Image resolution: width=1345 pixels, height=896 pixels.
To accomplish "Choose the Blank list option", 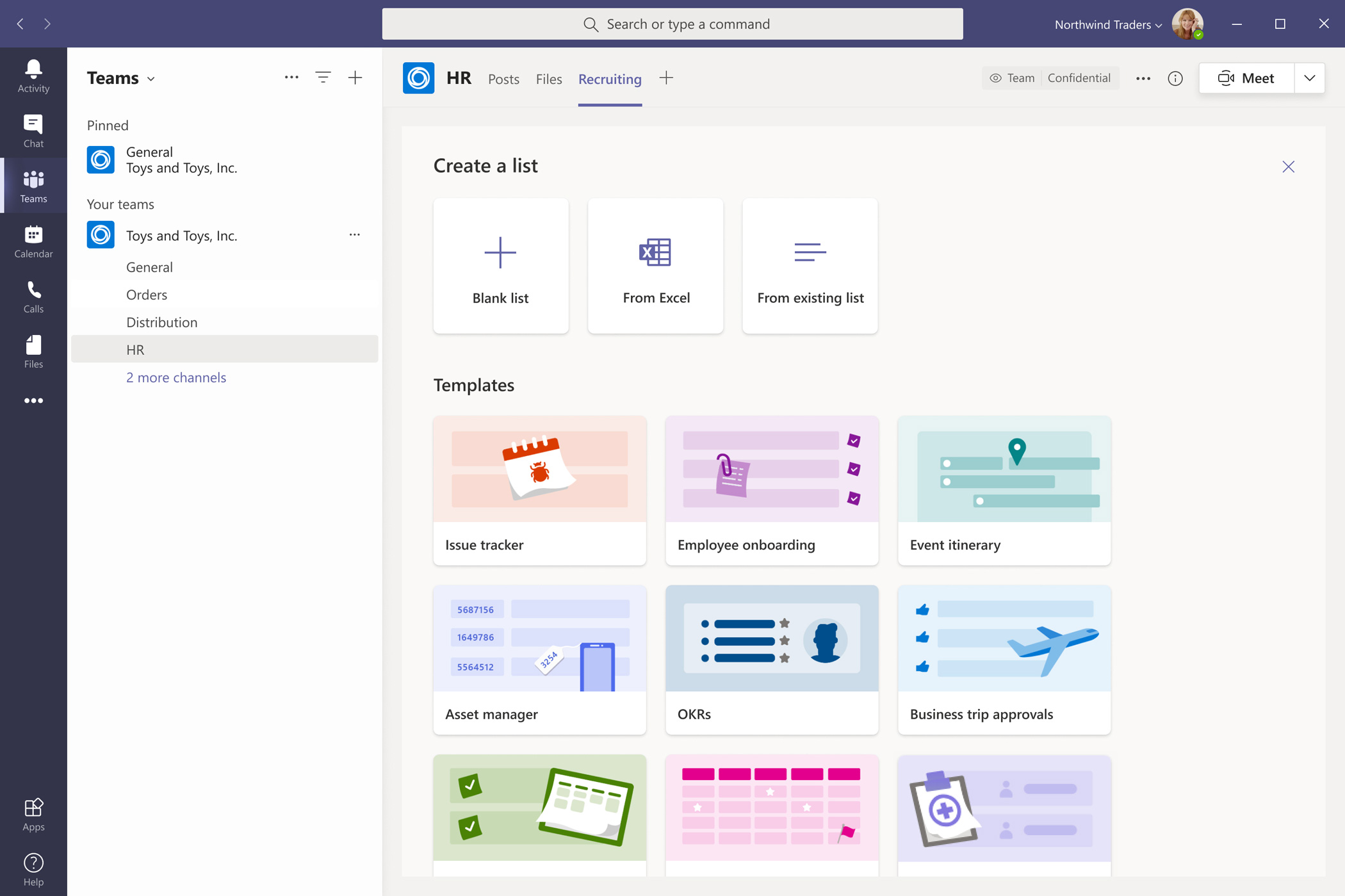I will 500,266.
